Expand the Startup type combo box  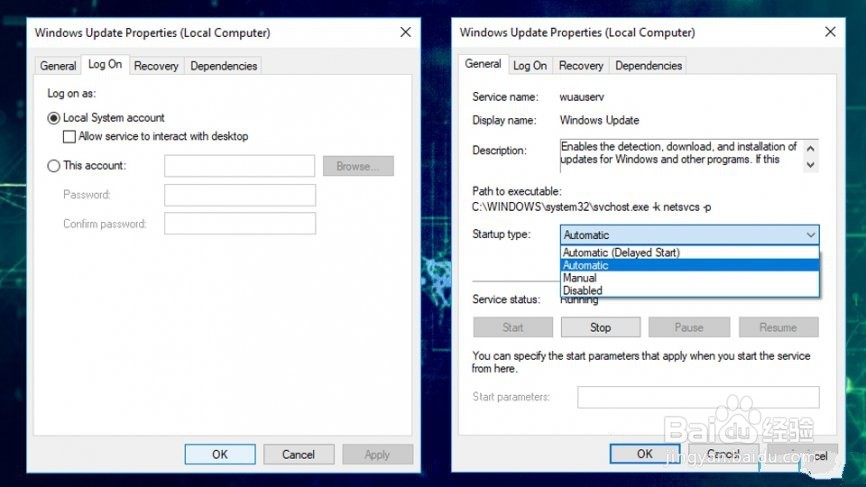(689, 235)
